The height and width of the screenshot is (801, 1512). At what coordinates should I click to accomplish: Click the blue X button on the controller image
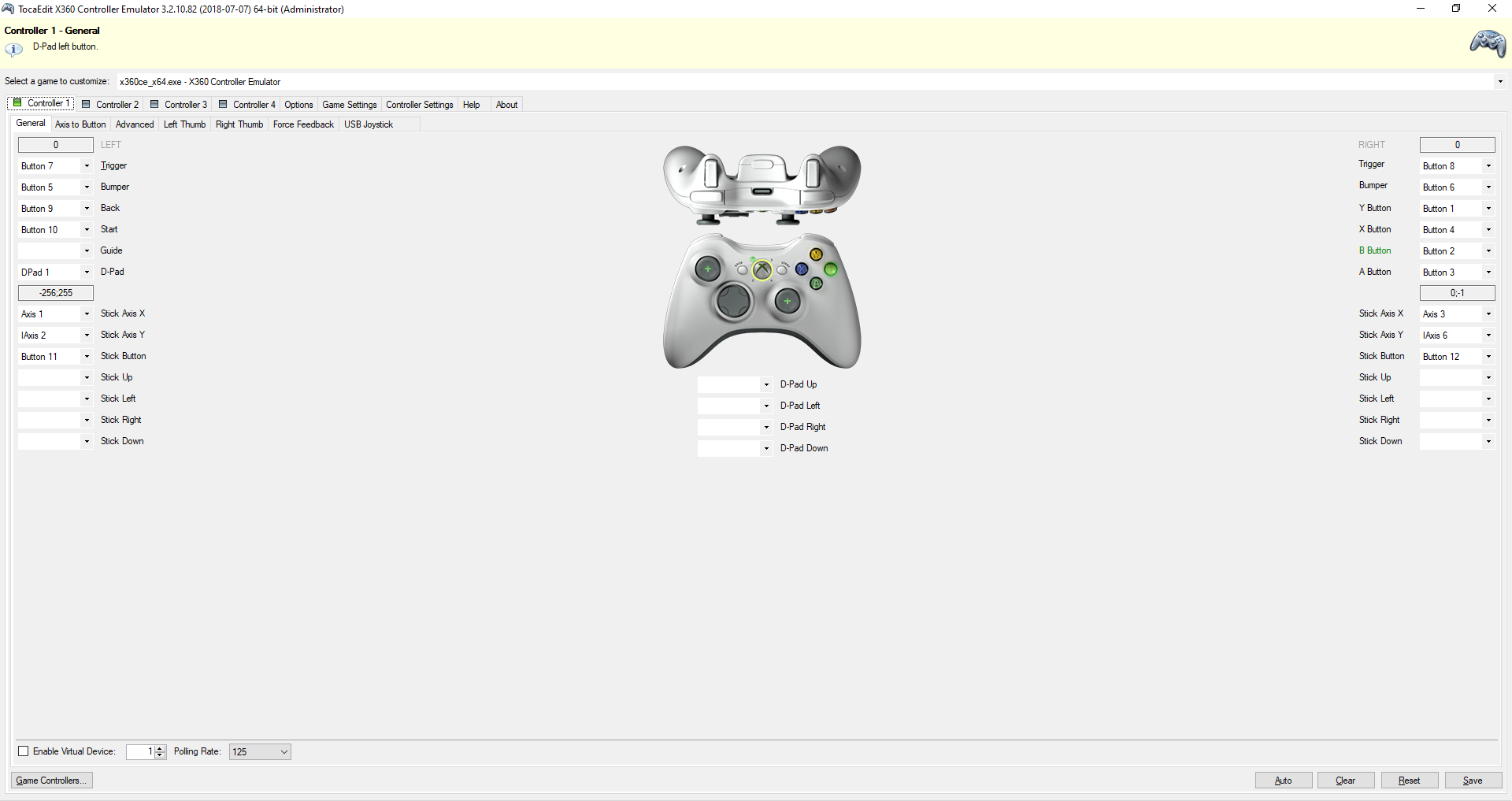point(802,269)
